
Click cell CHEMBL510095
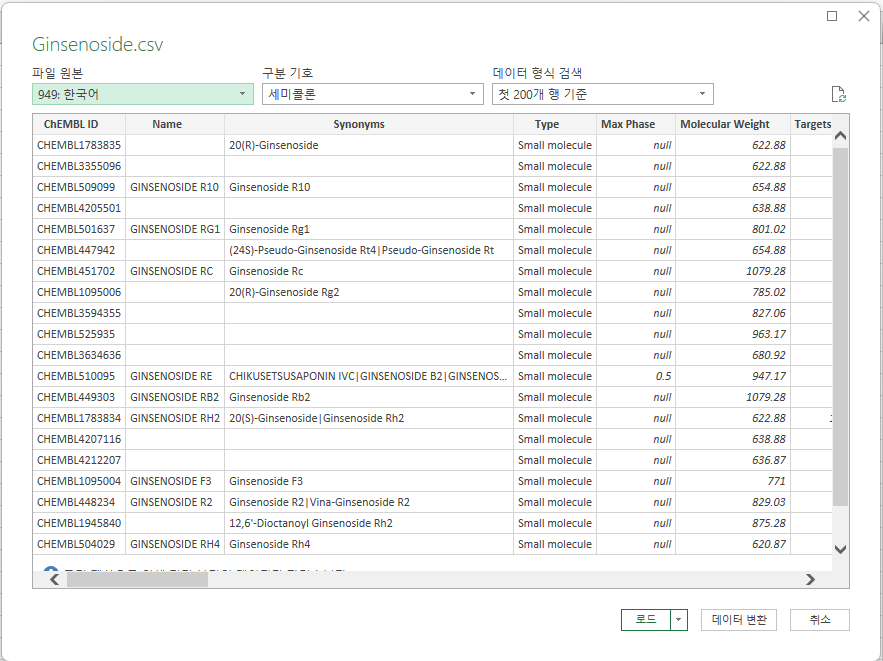coord(79,376)
